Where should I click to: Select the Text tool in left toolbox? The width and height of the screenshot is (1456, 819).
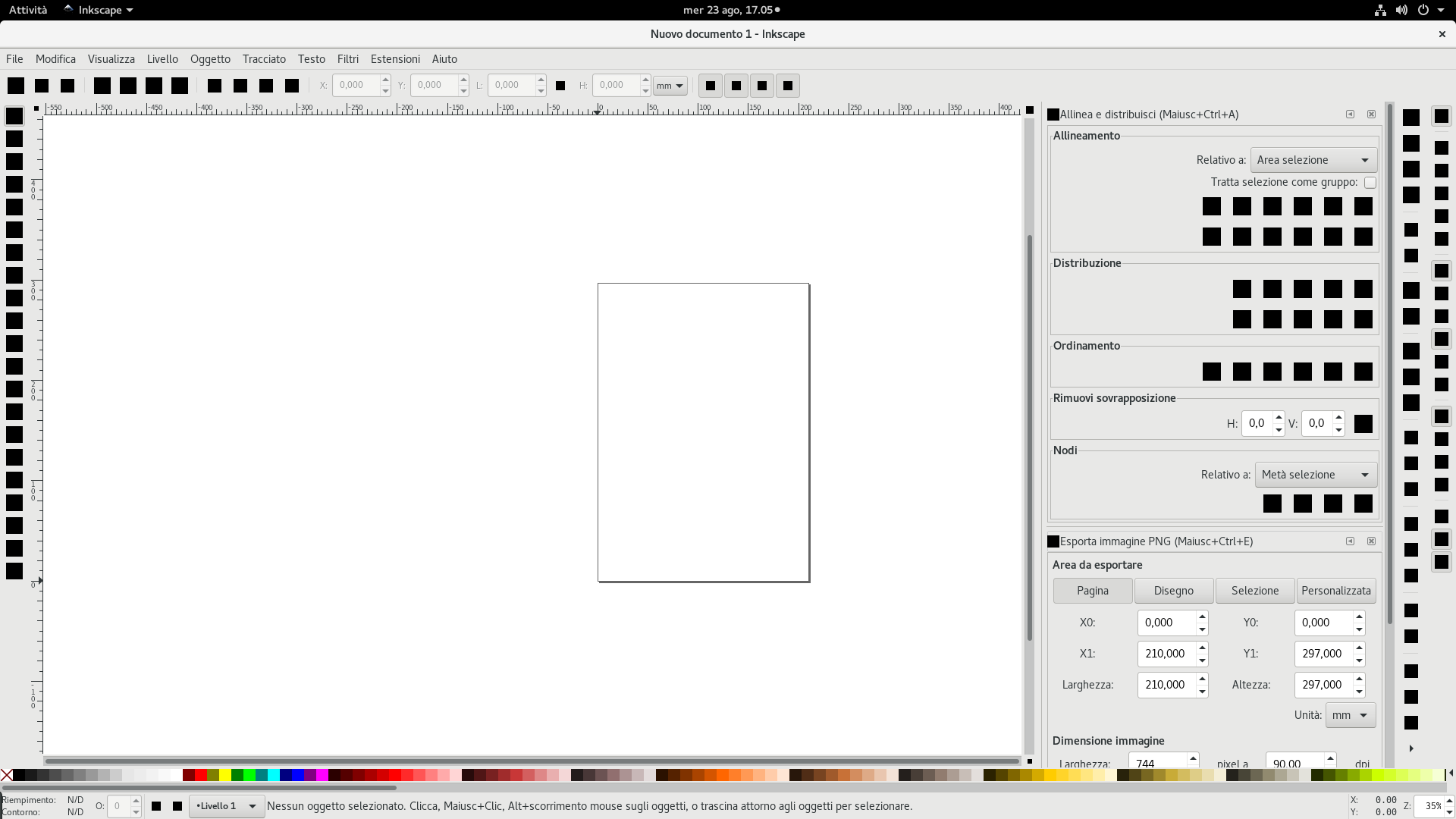coord(14,412)
